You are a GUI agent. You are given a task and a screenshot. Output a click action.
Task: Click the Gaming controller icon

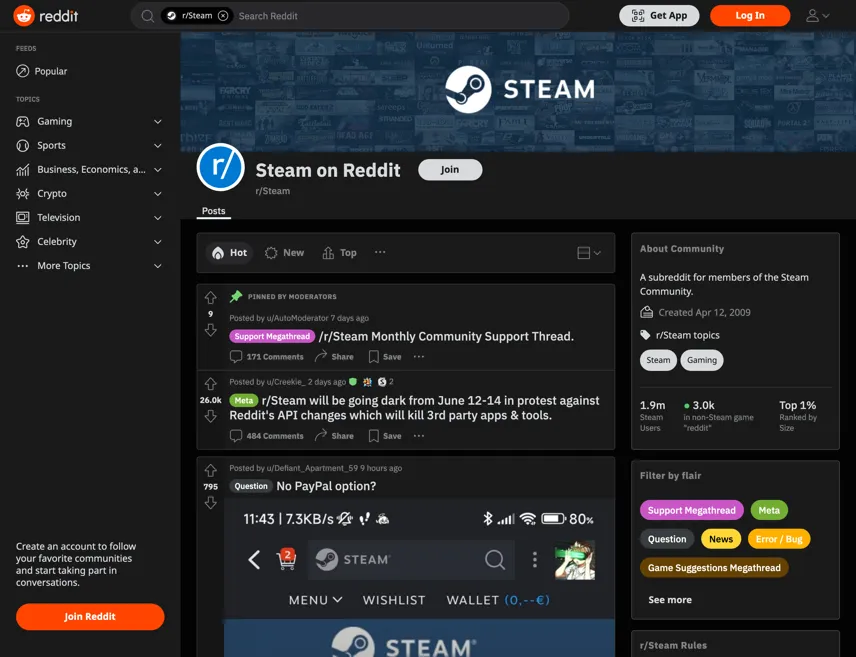[22, 121]
